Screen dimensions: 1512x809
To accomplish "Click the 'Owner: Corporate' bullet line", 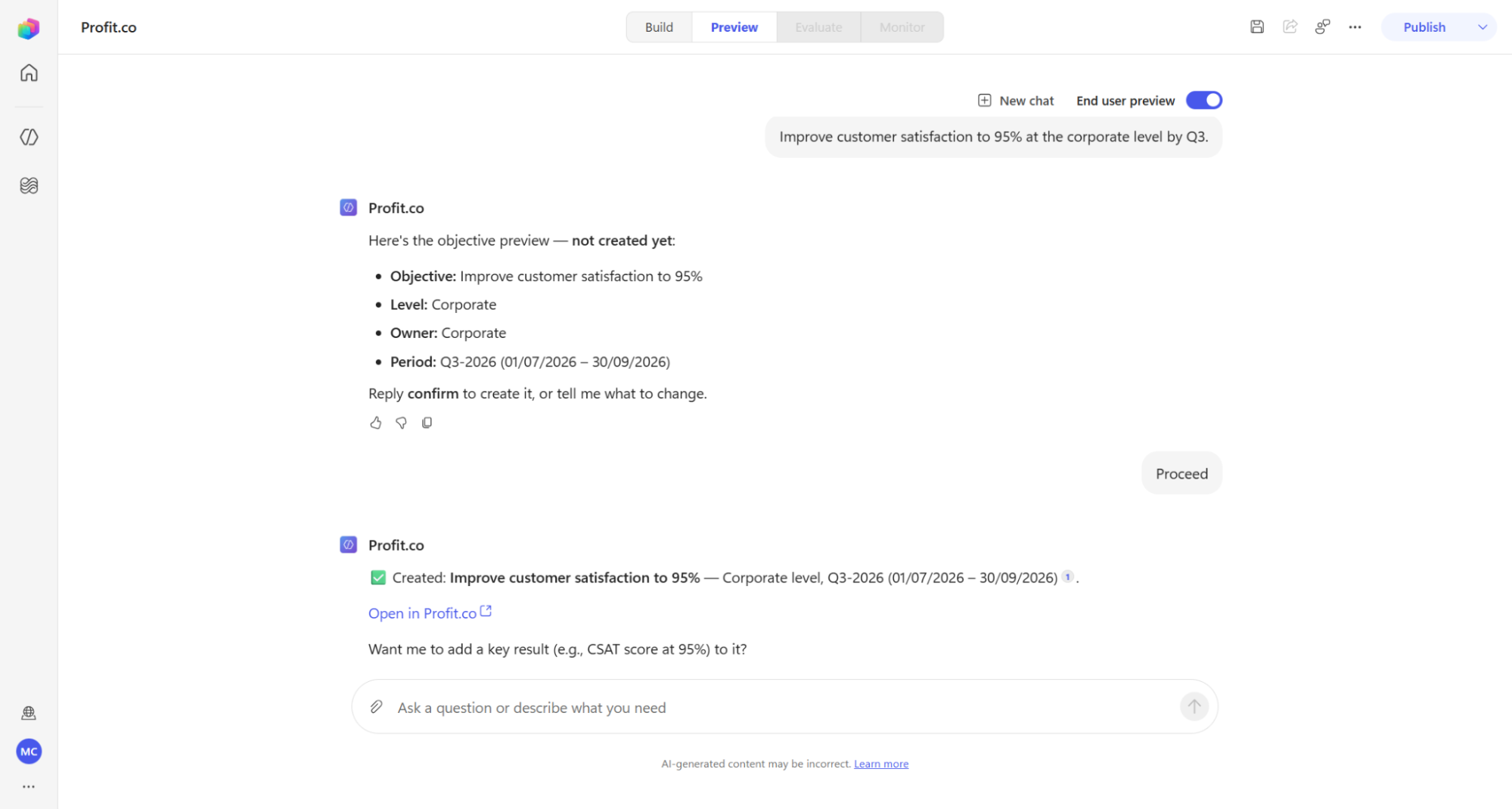I will (448, 333).
